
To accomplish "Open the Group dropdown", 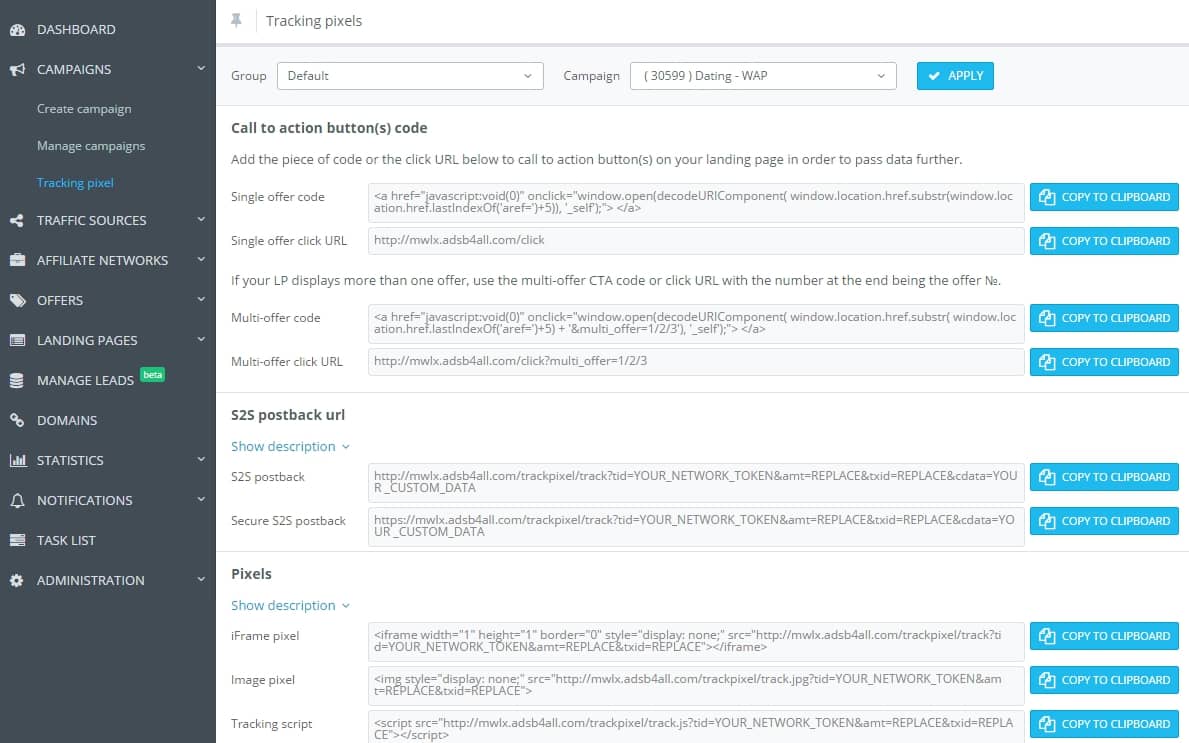I will click(x=410, y=76).
